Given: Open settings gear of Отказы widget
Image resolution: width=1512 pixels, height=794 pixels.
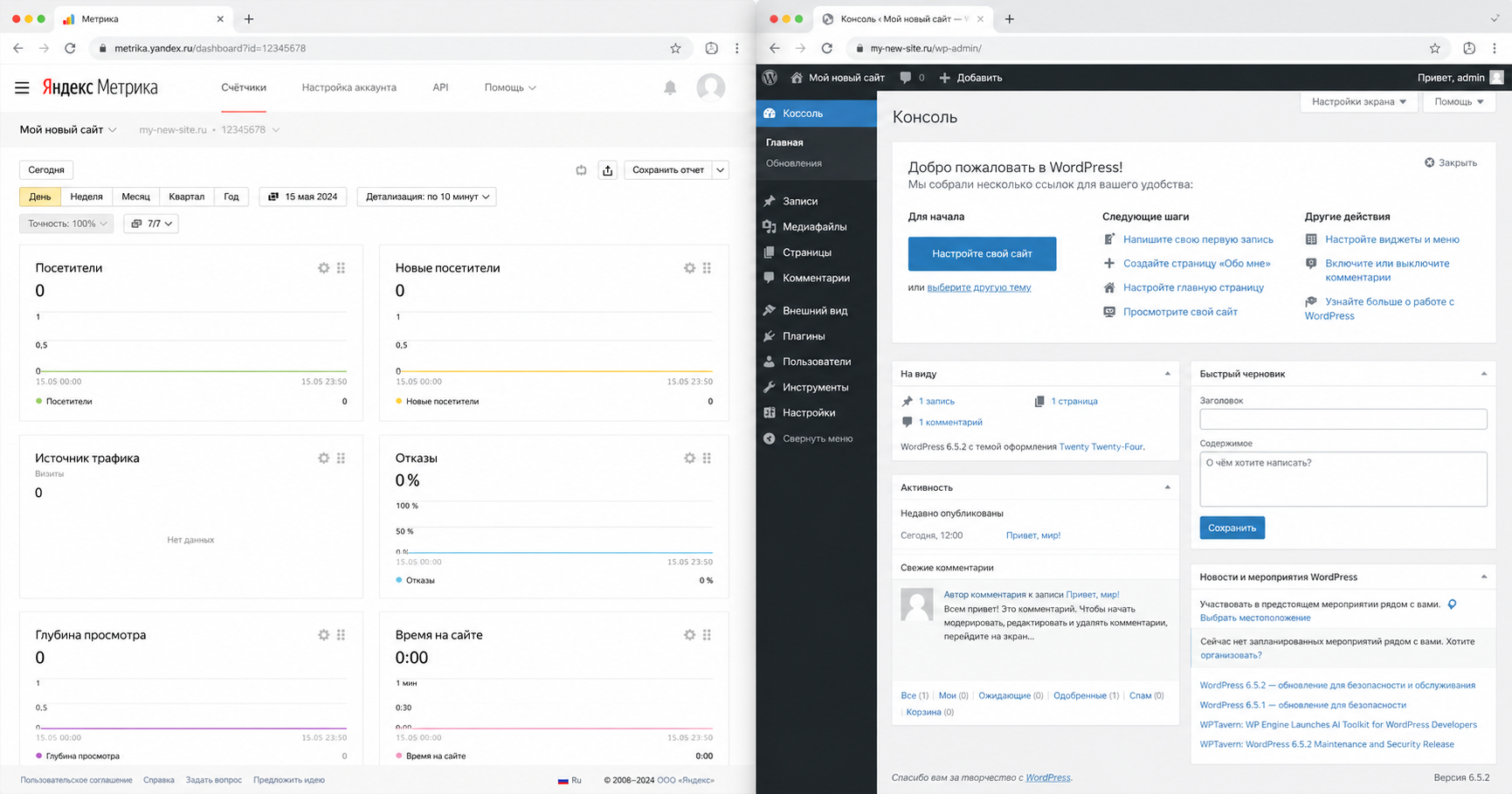Looking at the screenshot, I should pyautogui.click(x=690, y=458).
